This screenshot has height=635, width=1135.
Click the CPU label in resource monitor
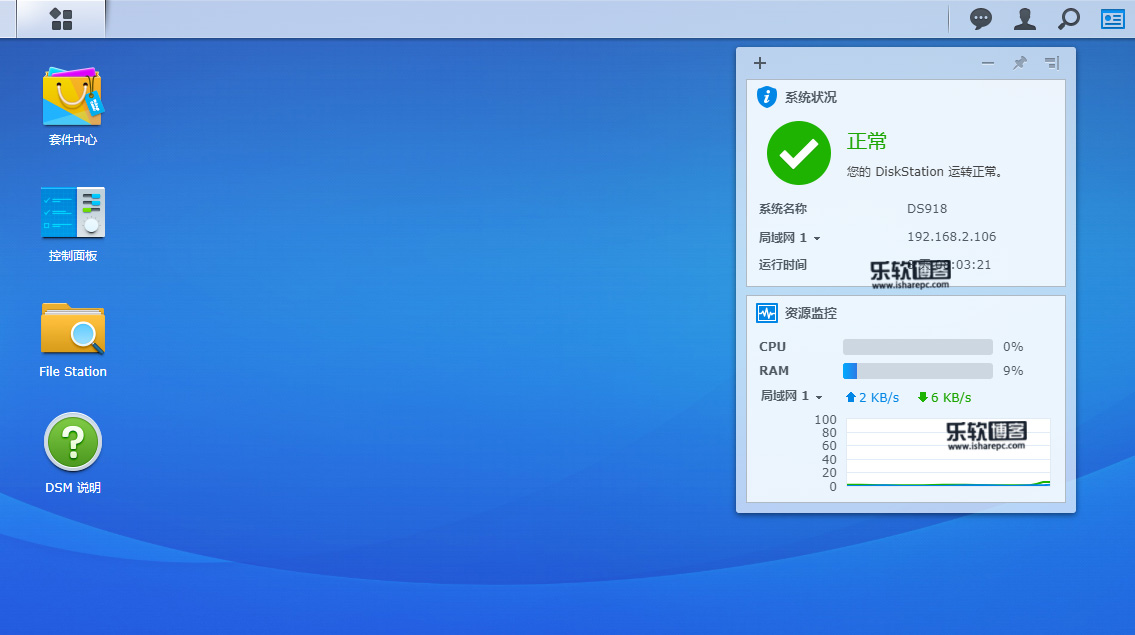point(772,347)
